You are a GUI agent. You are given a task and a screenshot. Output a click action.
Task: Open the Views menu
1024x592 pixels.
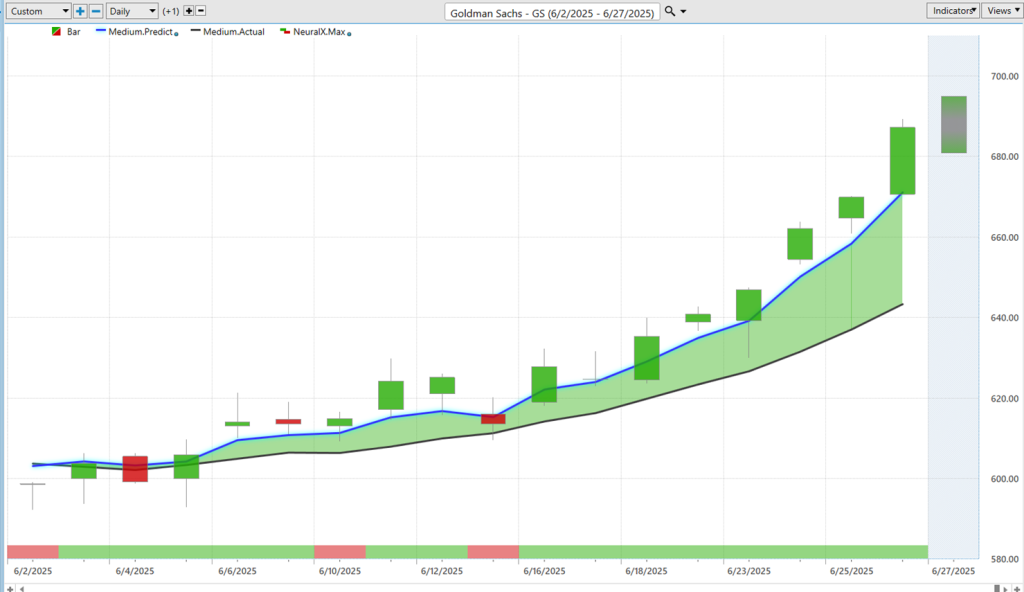tap(1001, 10)
